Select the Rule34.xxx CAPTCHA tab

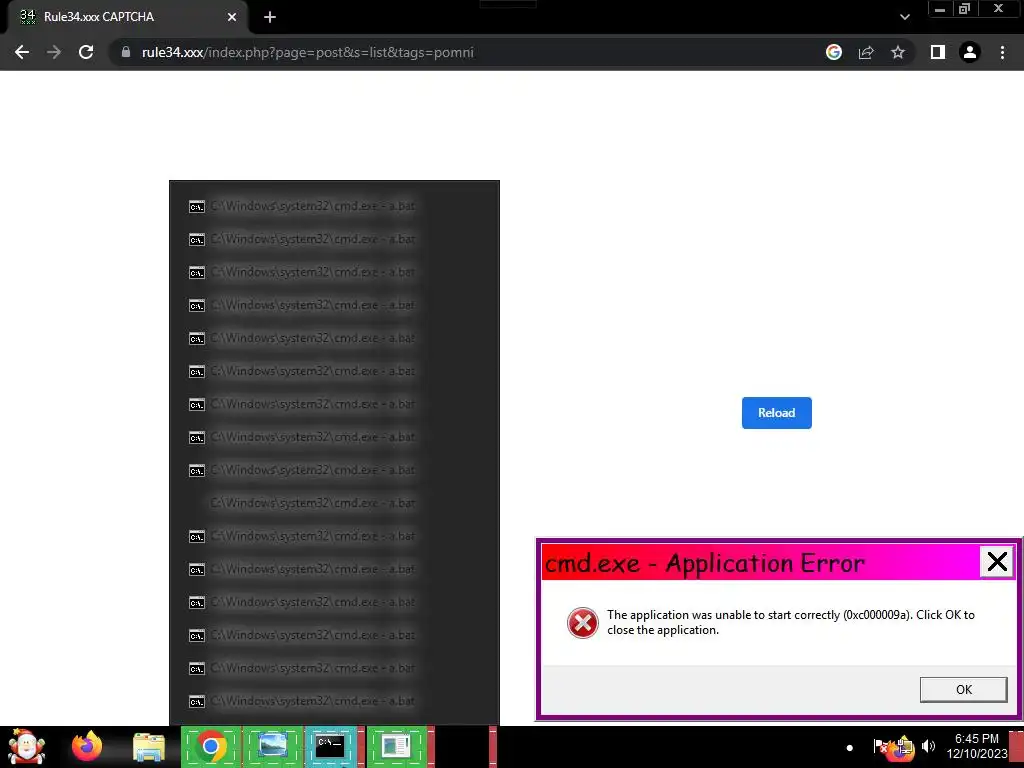tap(127, 17)
